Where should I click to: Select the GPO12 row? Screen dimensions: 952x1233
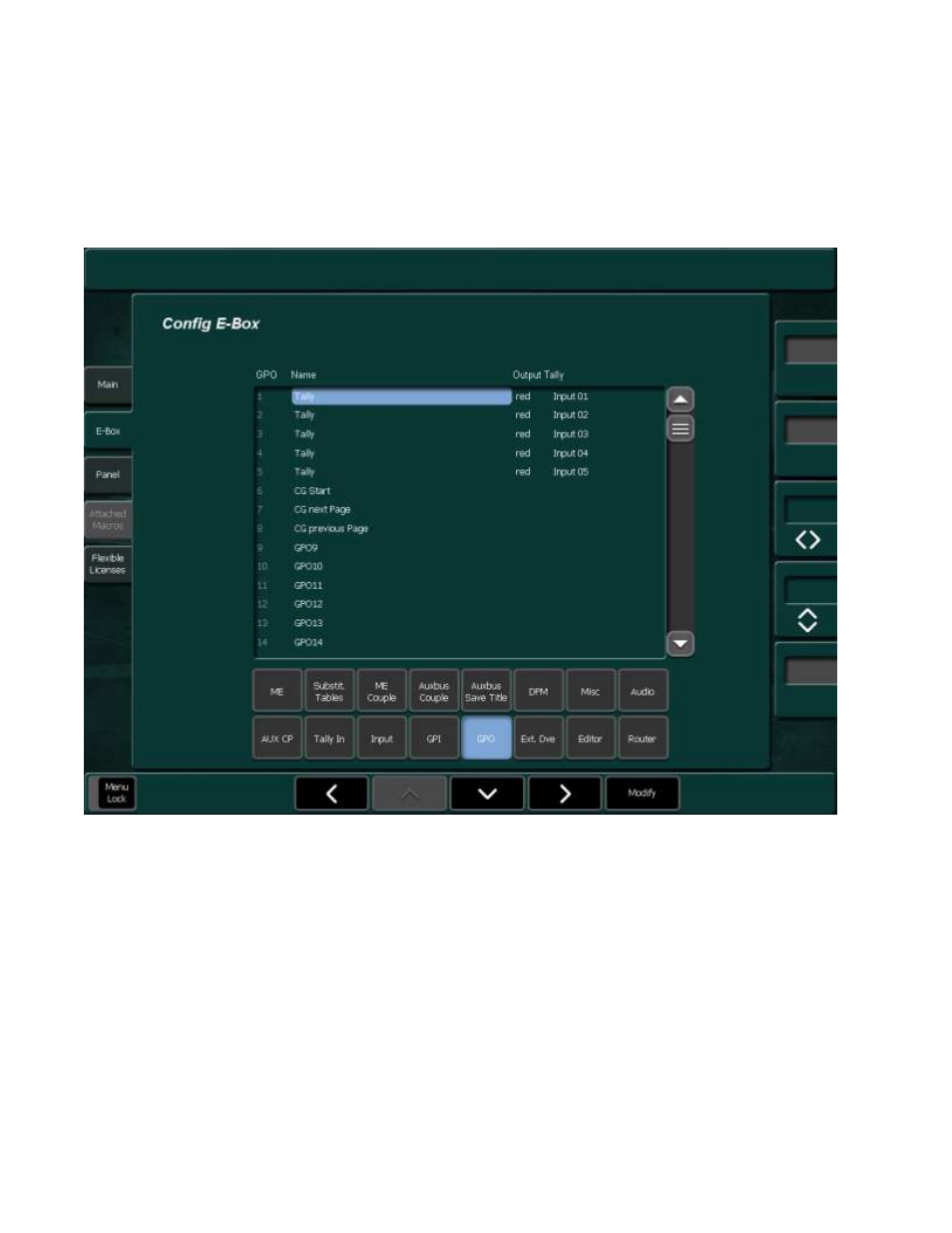pyautogui.click(x=460, y=605)
